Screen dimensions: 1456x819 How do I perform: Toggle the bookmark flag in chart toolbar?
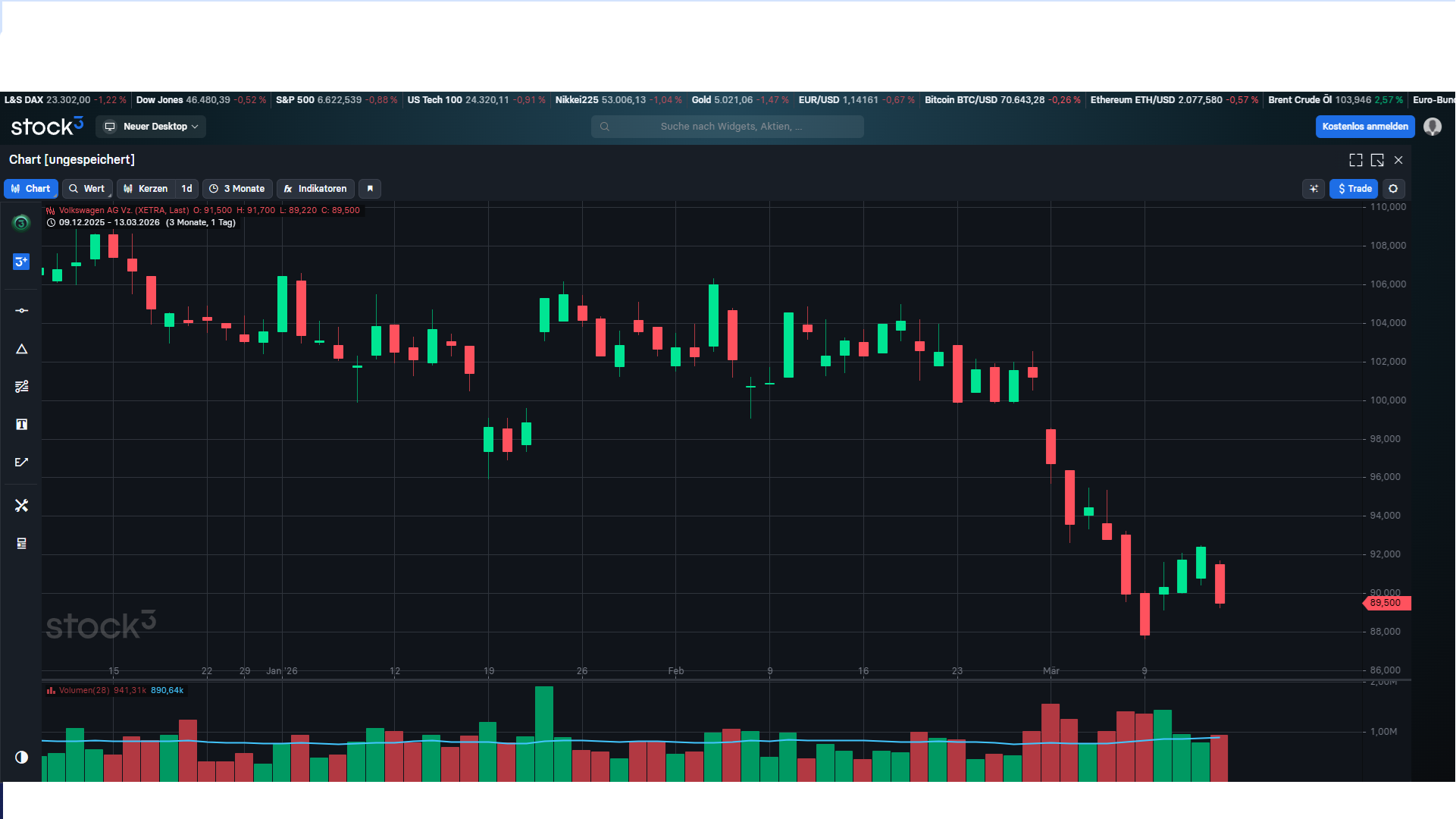[370, 189]
